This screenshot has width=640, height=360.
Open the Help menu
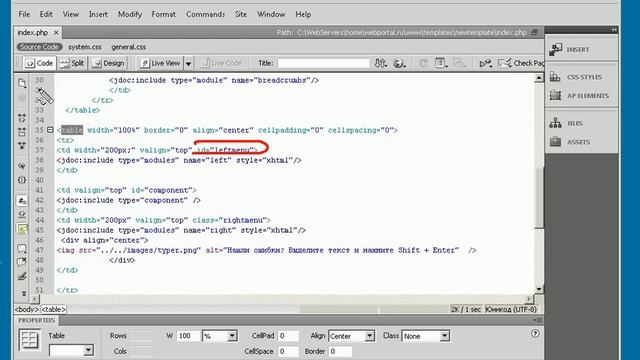point(303,14)
